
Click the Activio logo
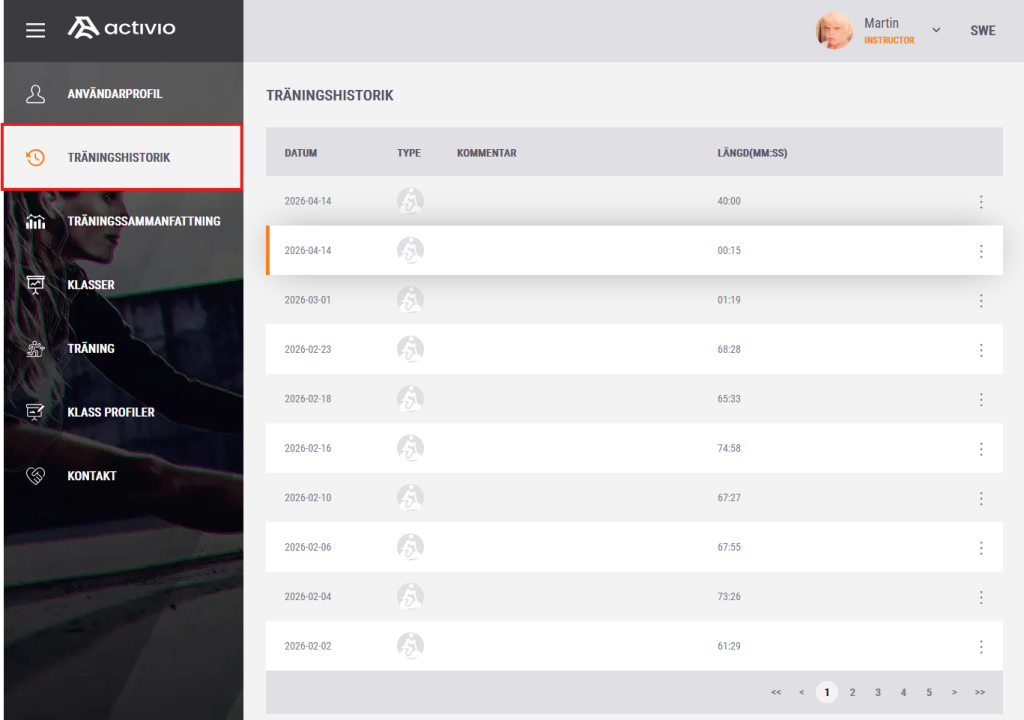click(x=121, y=28)
